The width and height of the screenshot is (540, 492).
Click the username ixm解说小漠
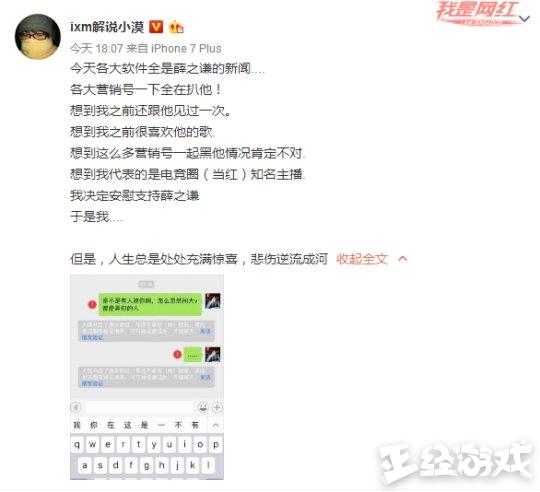(107, 27)
